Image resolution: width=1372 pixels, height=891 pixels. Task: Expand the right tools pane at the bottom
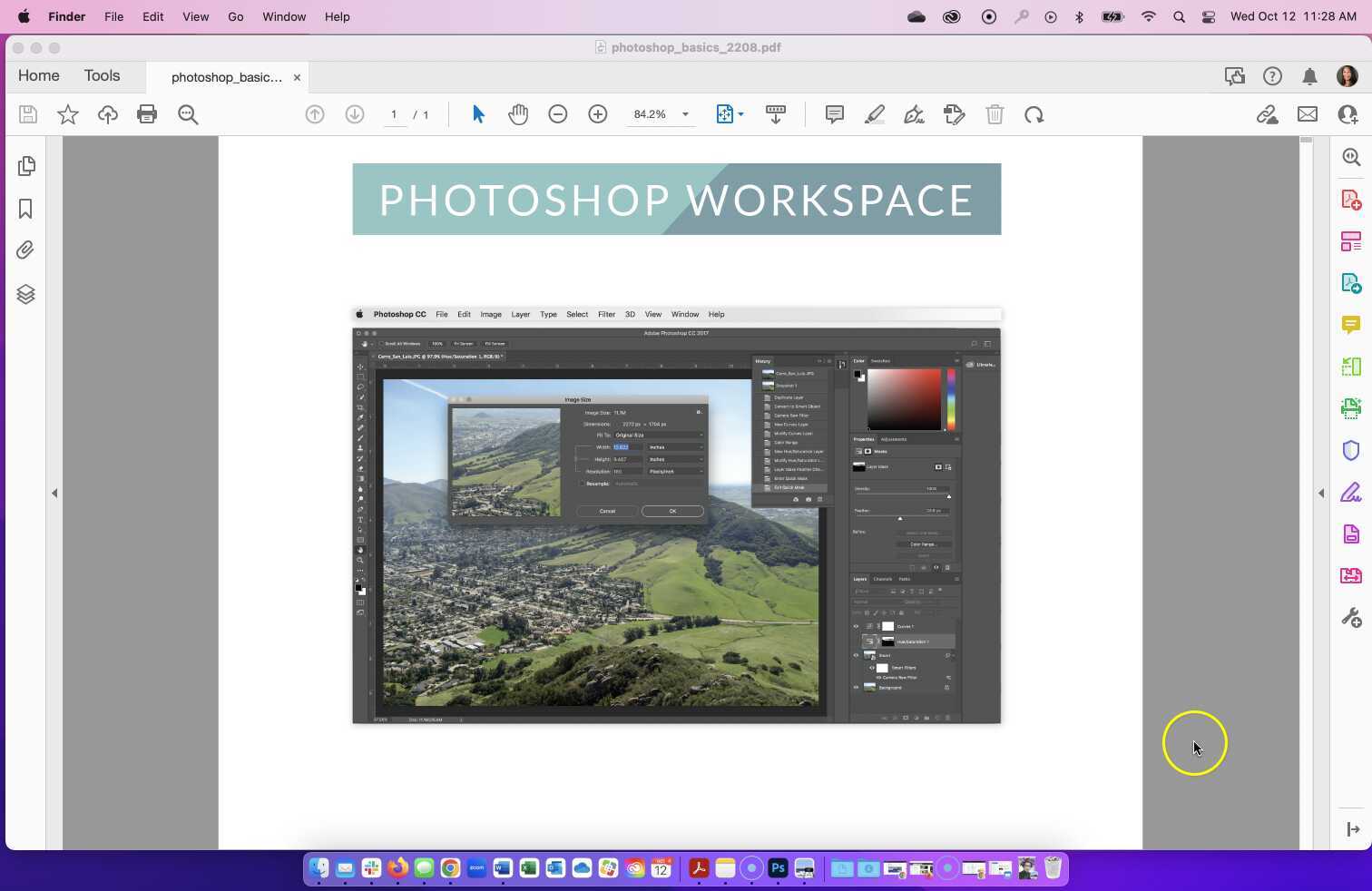1352,829
